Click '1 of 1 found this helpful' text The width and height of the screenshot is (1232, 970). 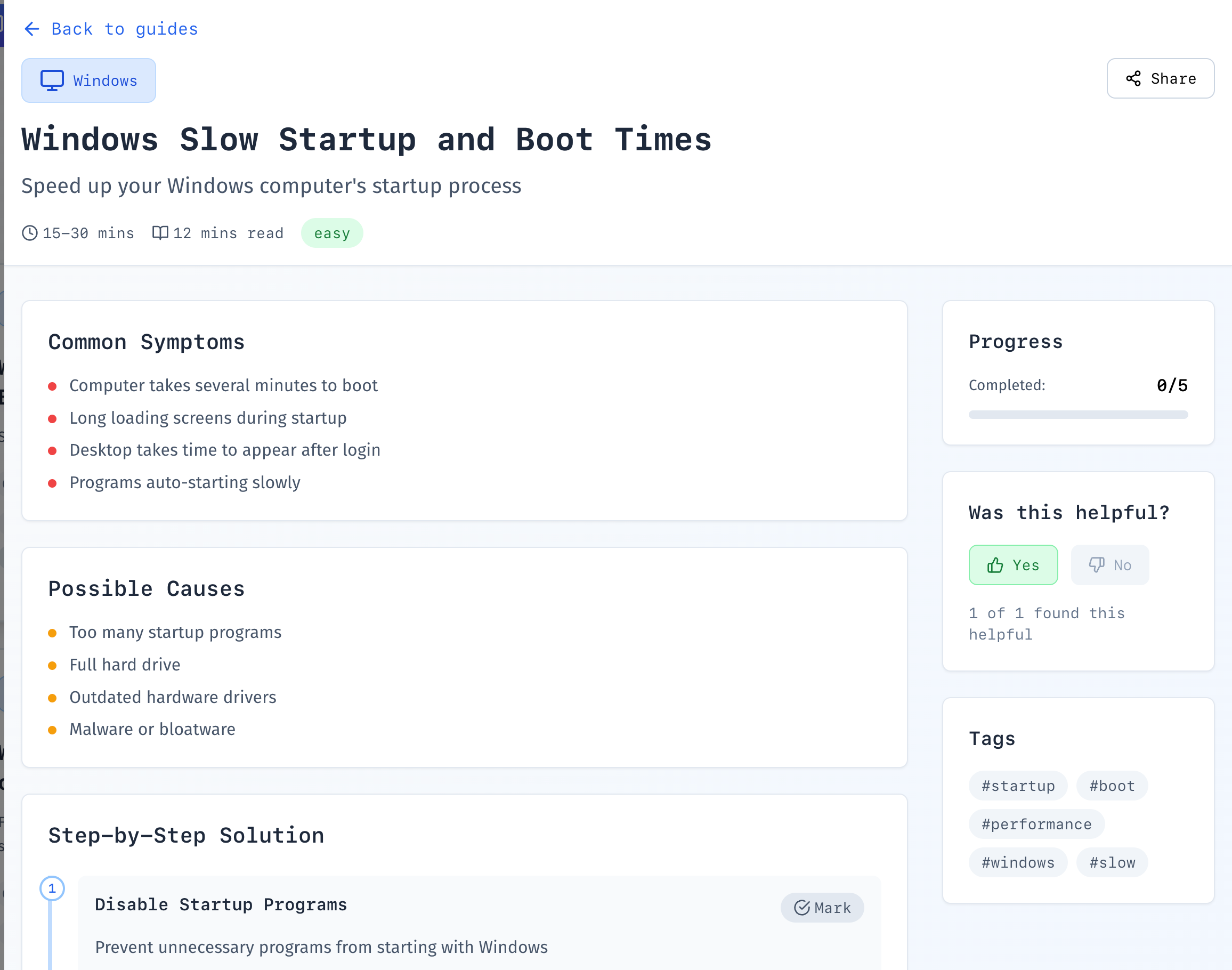pos(1047,624)
